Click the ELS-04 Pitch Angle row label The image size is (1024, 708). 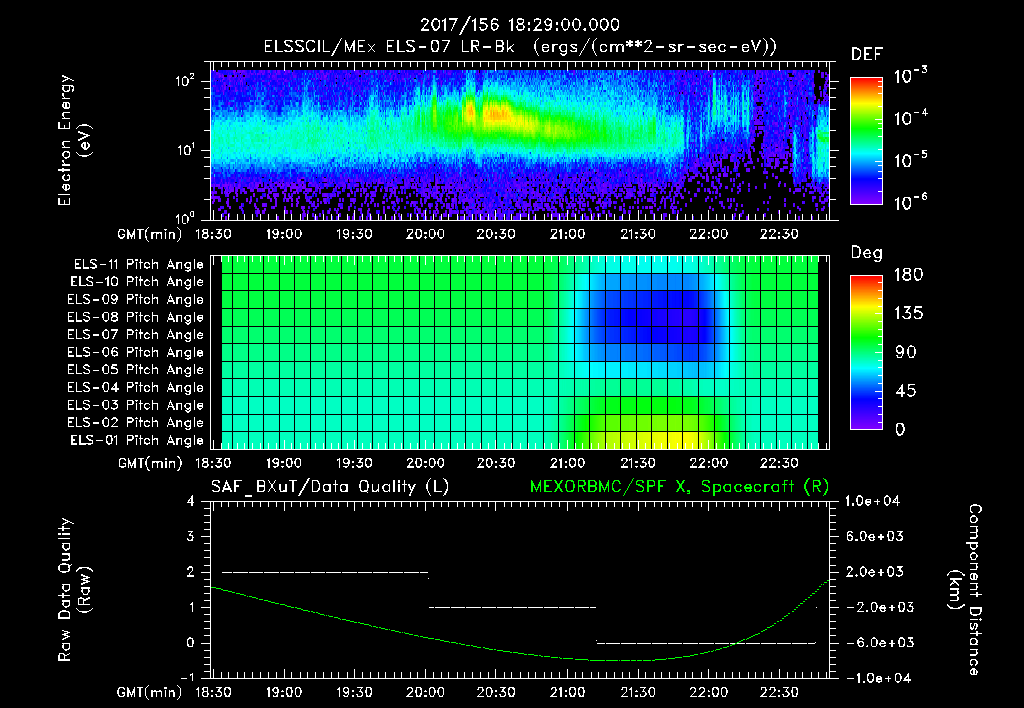click(x=135, y=387)
